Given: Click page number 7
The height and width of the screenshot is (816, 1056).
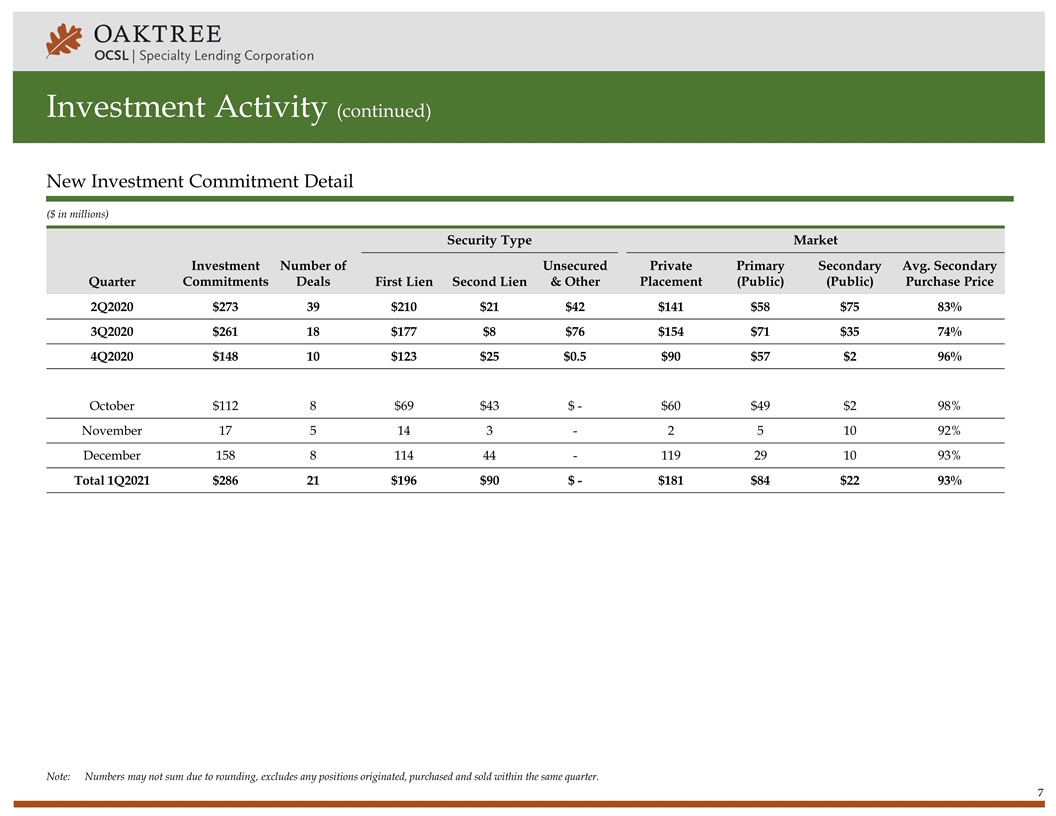Looking at the screenshot, I should pos(1040,791).
